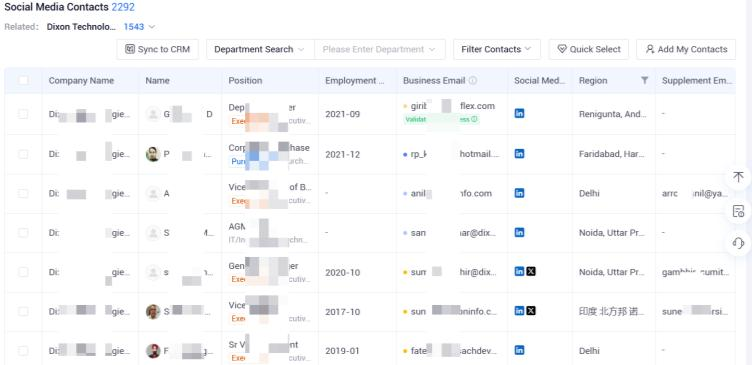Click the headset support floating icon
This screenshot has width=752, height=365.
point(739,243)
